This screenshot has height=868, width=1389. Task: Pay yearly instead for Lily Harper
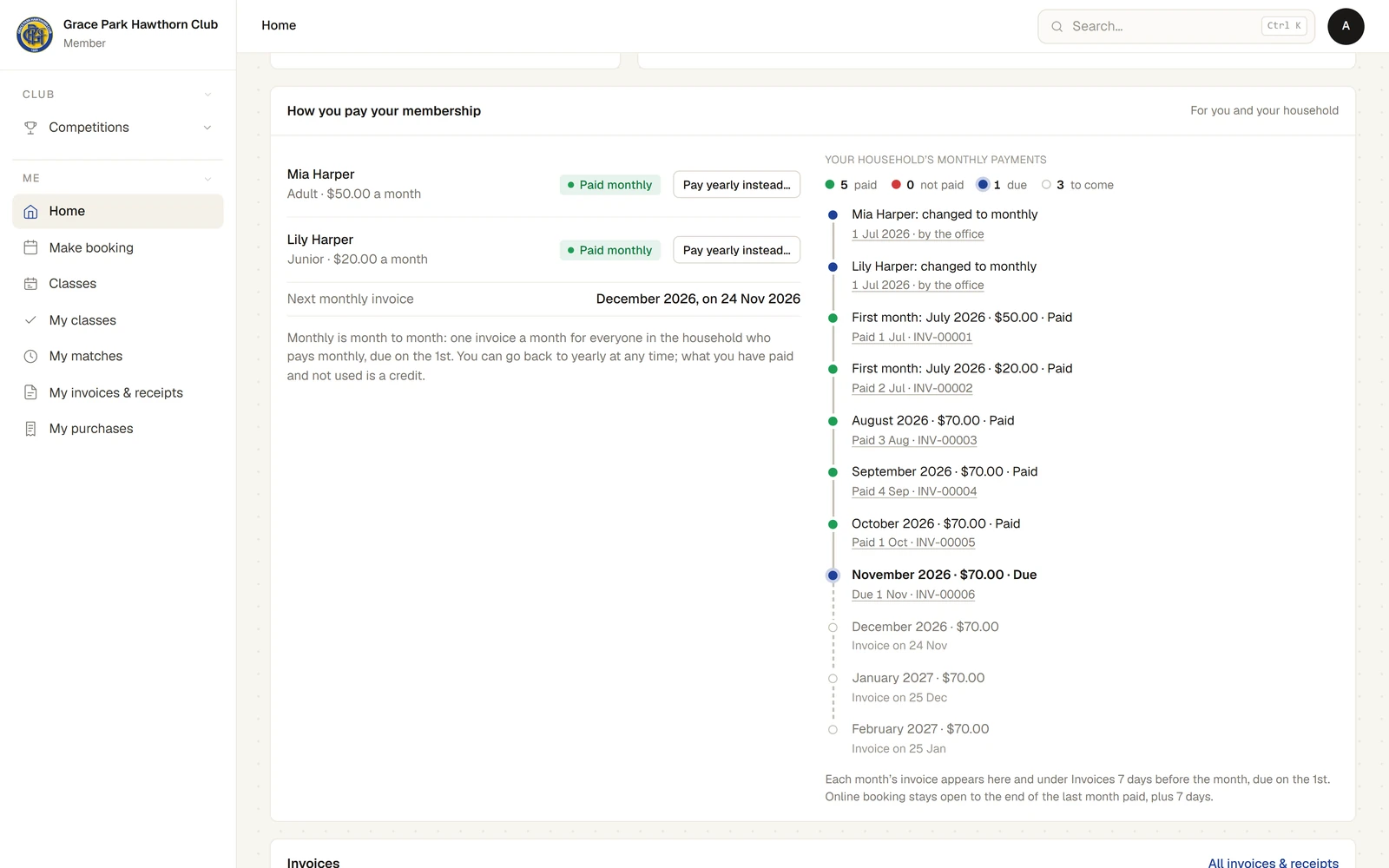[x=736, y=250]
